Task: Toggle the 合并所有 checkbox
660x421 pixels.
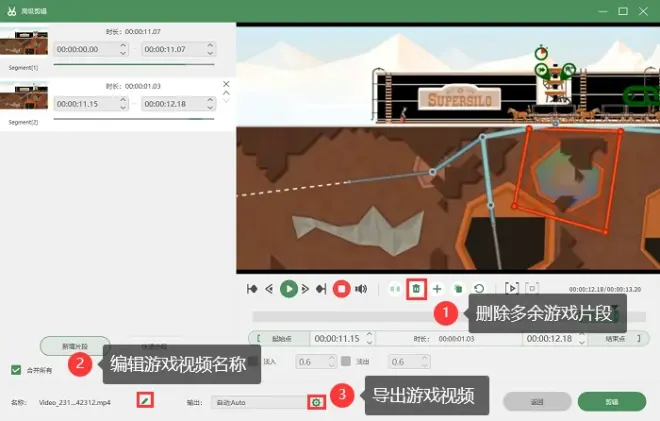Action: pos(16,370)
